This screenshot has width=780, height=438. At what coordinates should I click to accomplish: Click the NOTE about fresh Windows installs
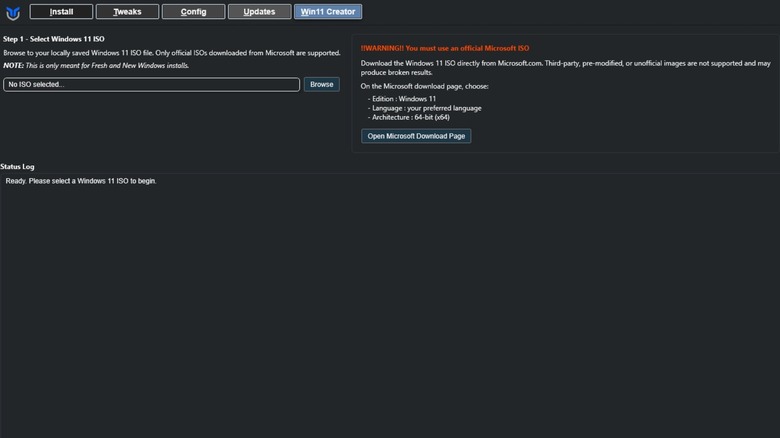(96, 66)
